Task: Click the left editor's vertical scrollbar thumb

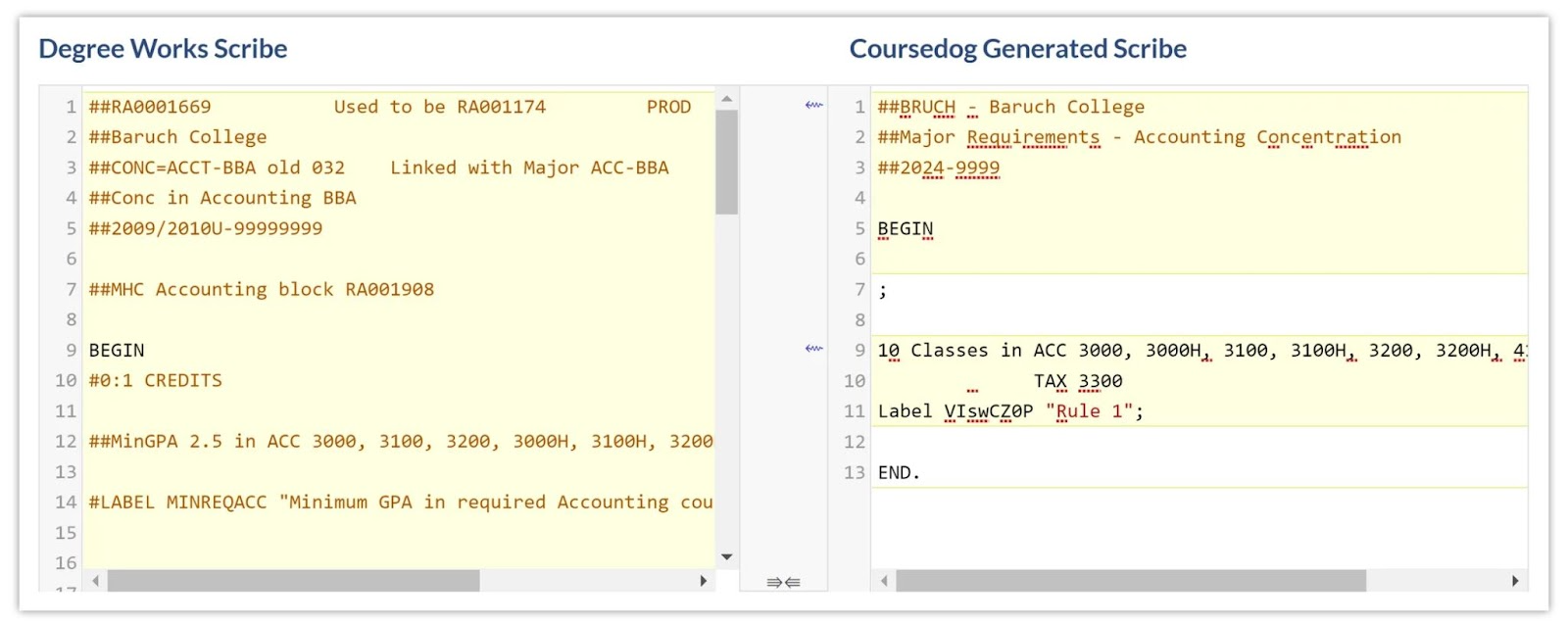Action: coord(726,162)
